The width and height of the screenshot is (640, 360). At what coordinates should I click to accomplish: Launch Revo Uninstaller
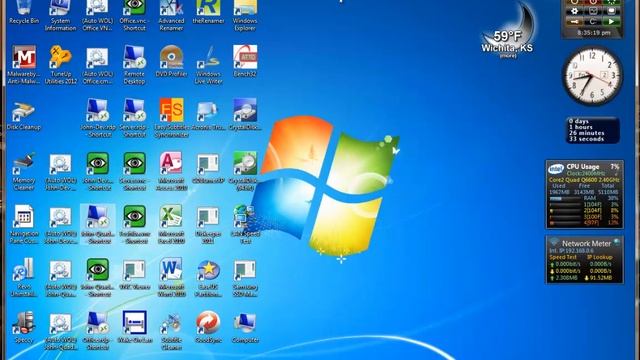coord(24,278)
